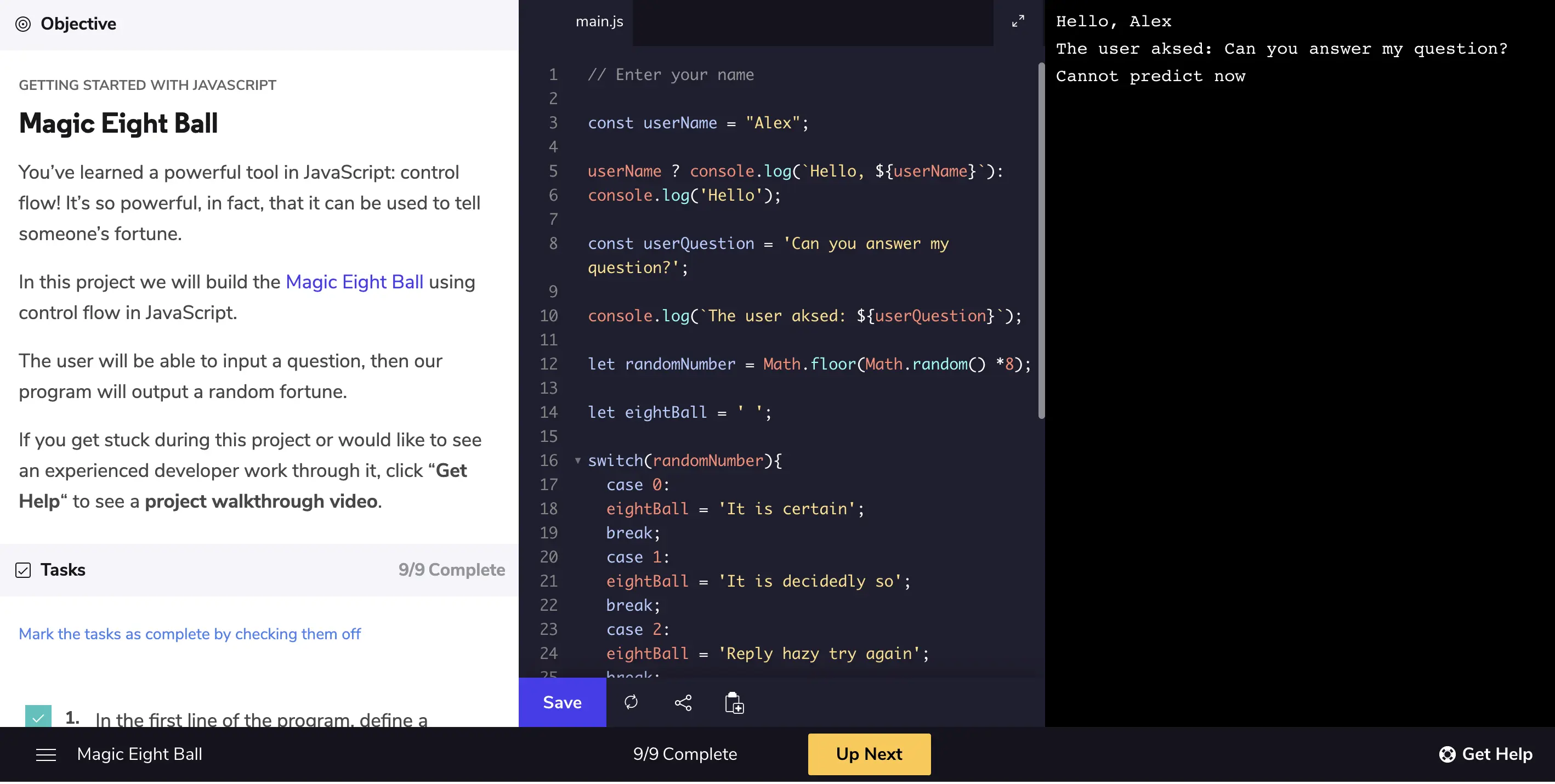Screen dimensions: 1555x784
Task: Click 'Hello, Alex' console output
Action: point(1113,22)
